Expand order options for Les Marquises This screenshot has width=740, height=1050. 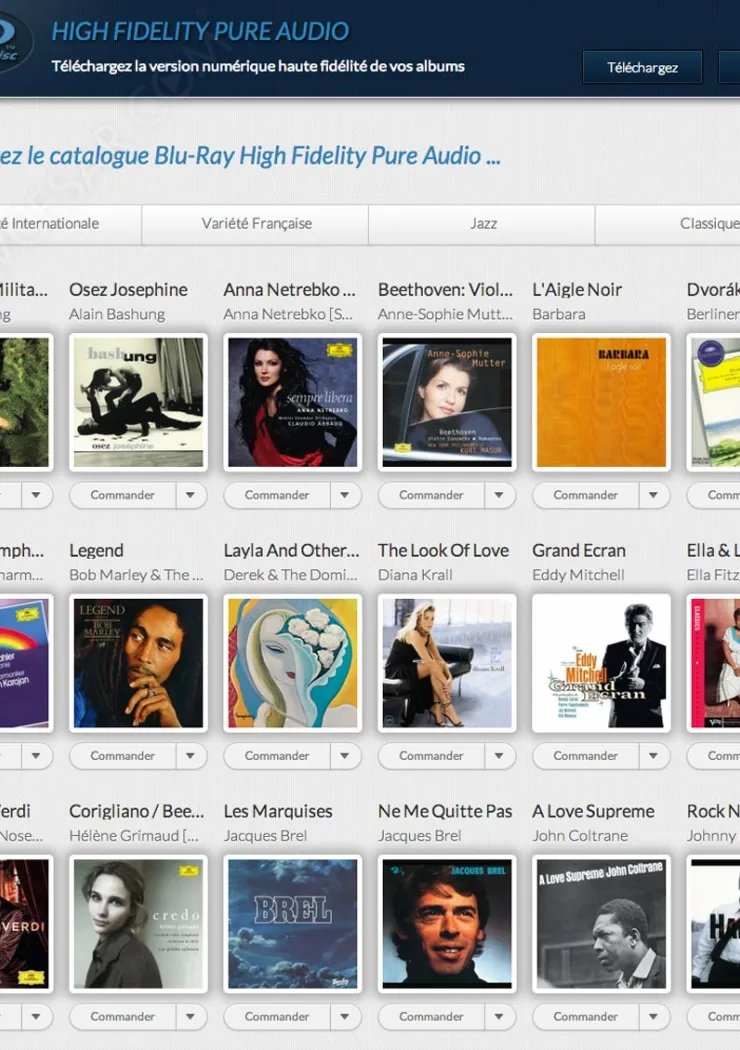(x=345, y=1017)
